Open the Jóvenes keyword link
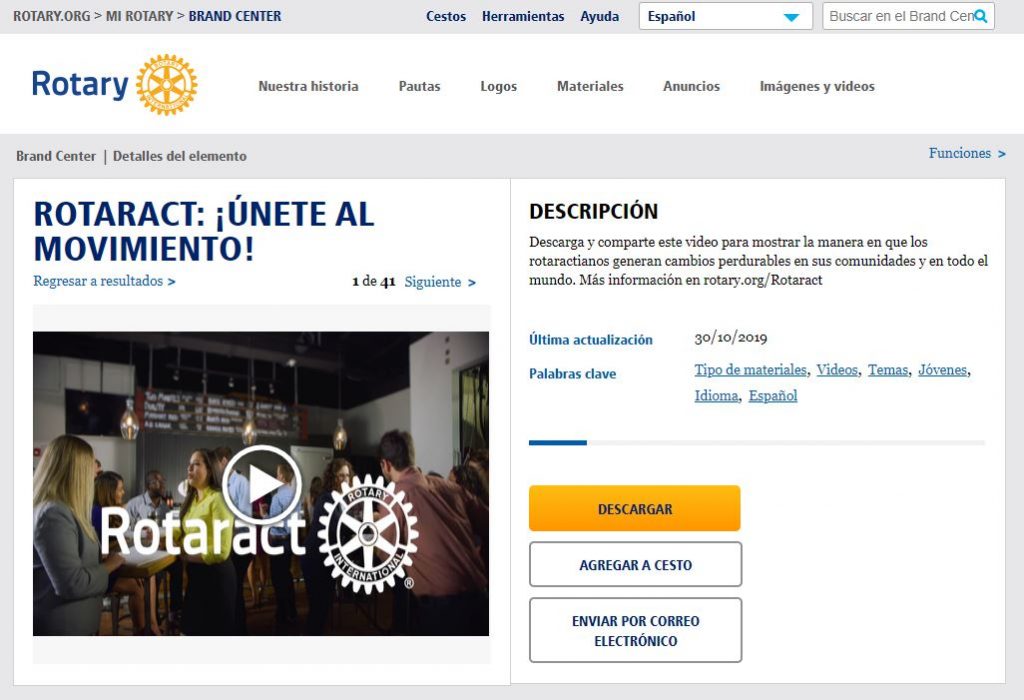 tap(942, 370)
